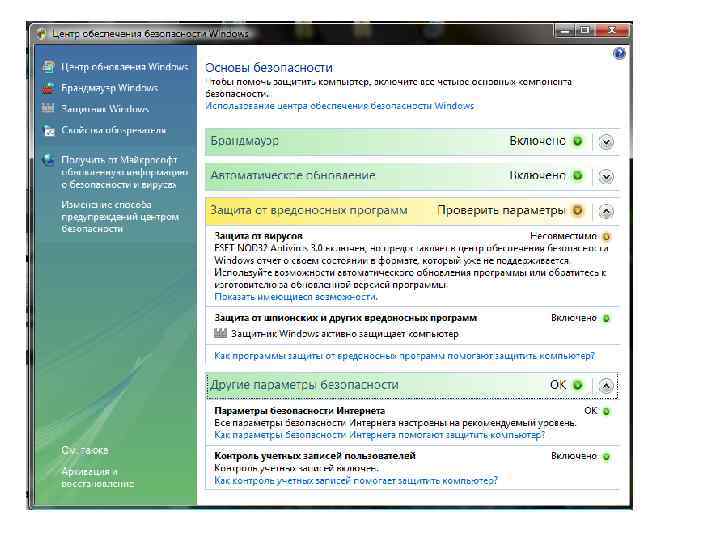Open Брандмауэр Windows sidebar link

click(x=110, y=88)
